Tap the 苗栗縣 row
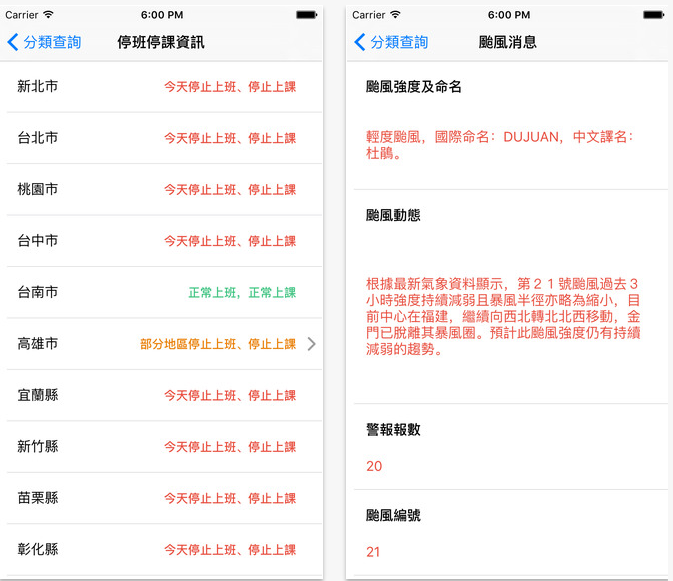The width and height of the screenshot is (673, 581). (162, 498)
